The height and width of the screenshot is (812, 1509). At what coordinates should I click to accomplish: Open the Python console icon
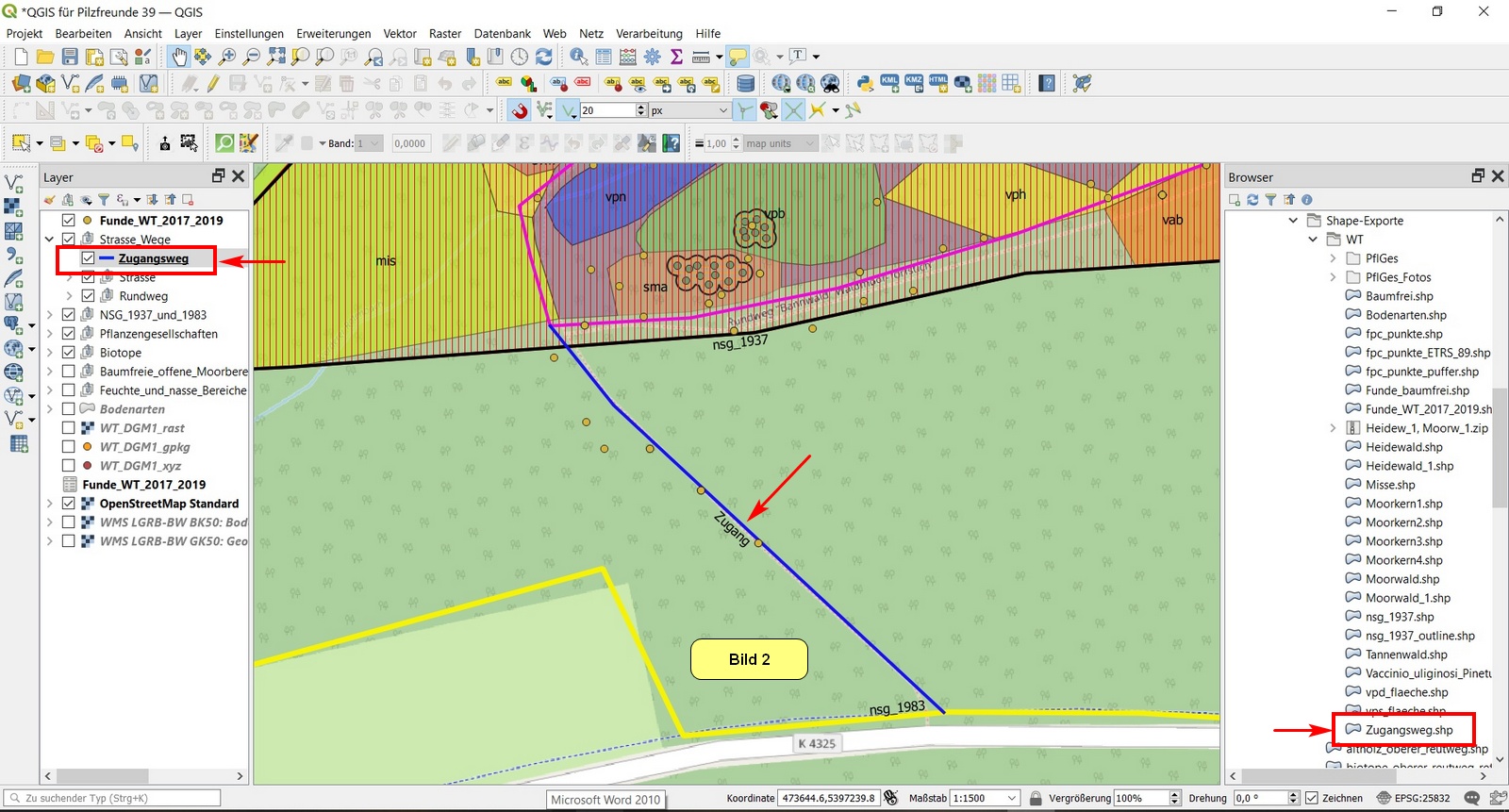(x=865, y=83)
